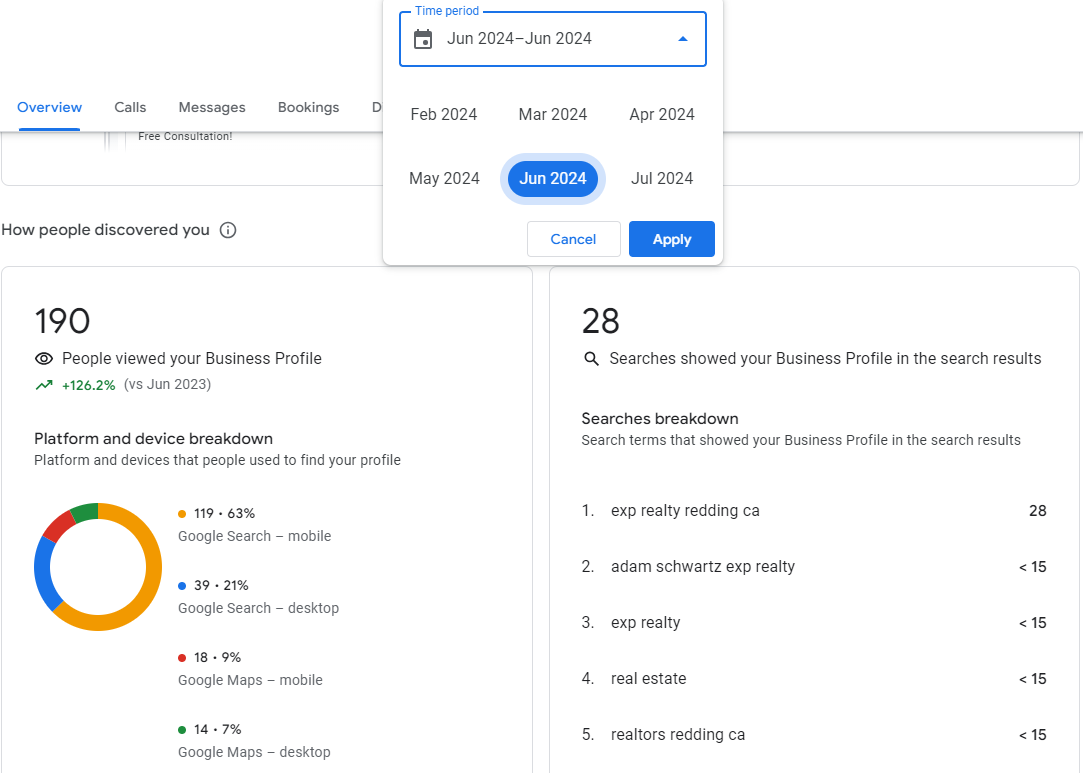Click 'Google Maps – mobile' label
The width and height of the screenshot is (1083, 773).
[x=250, y=680]
